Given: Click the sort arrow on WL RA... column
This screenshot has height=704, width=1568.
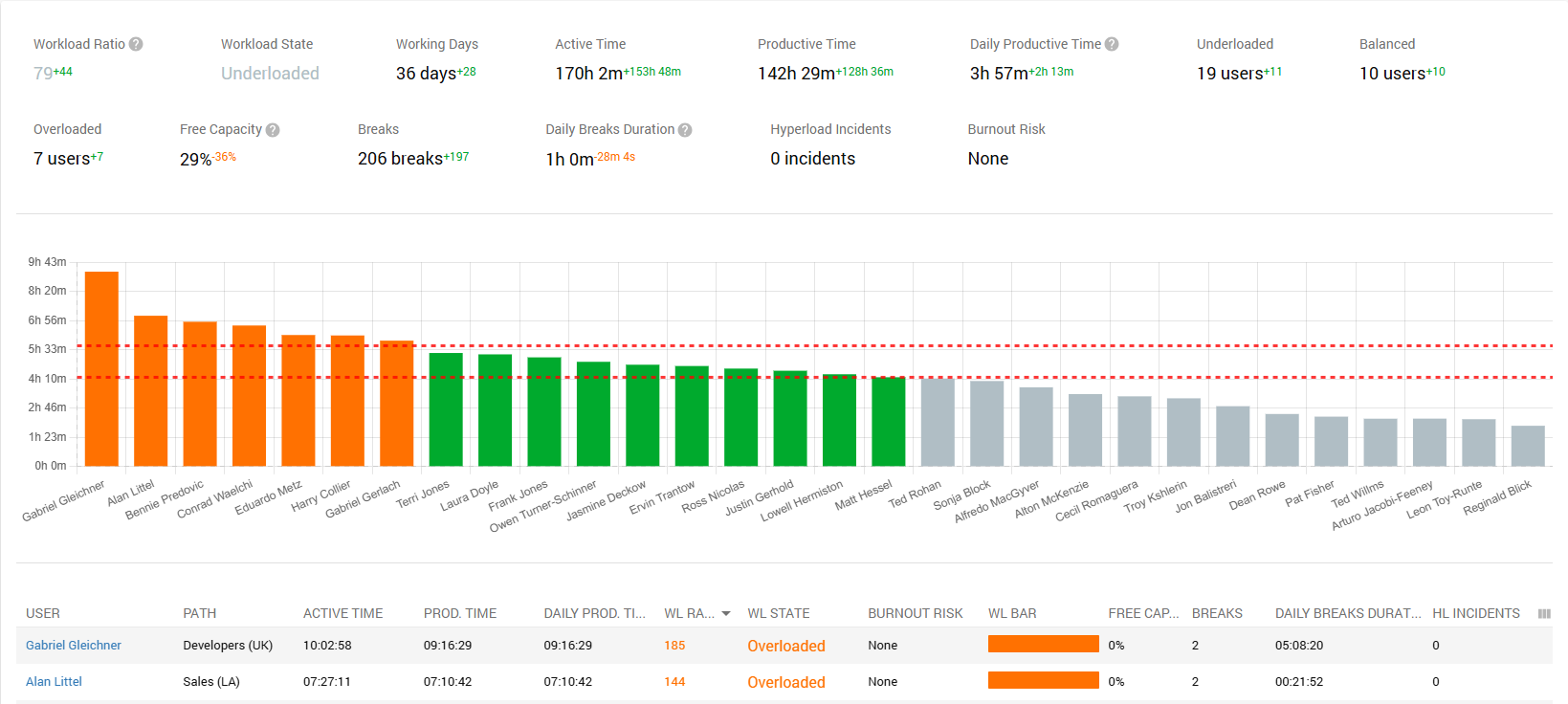Looking at the screenshot, I should [726, 614].
